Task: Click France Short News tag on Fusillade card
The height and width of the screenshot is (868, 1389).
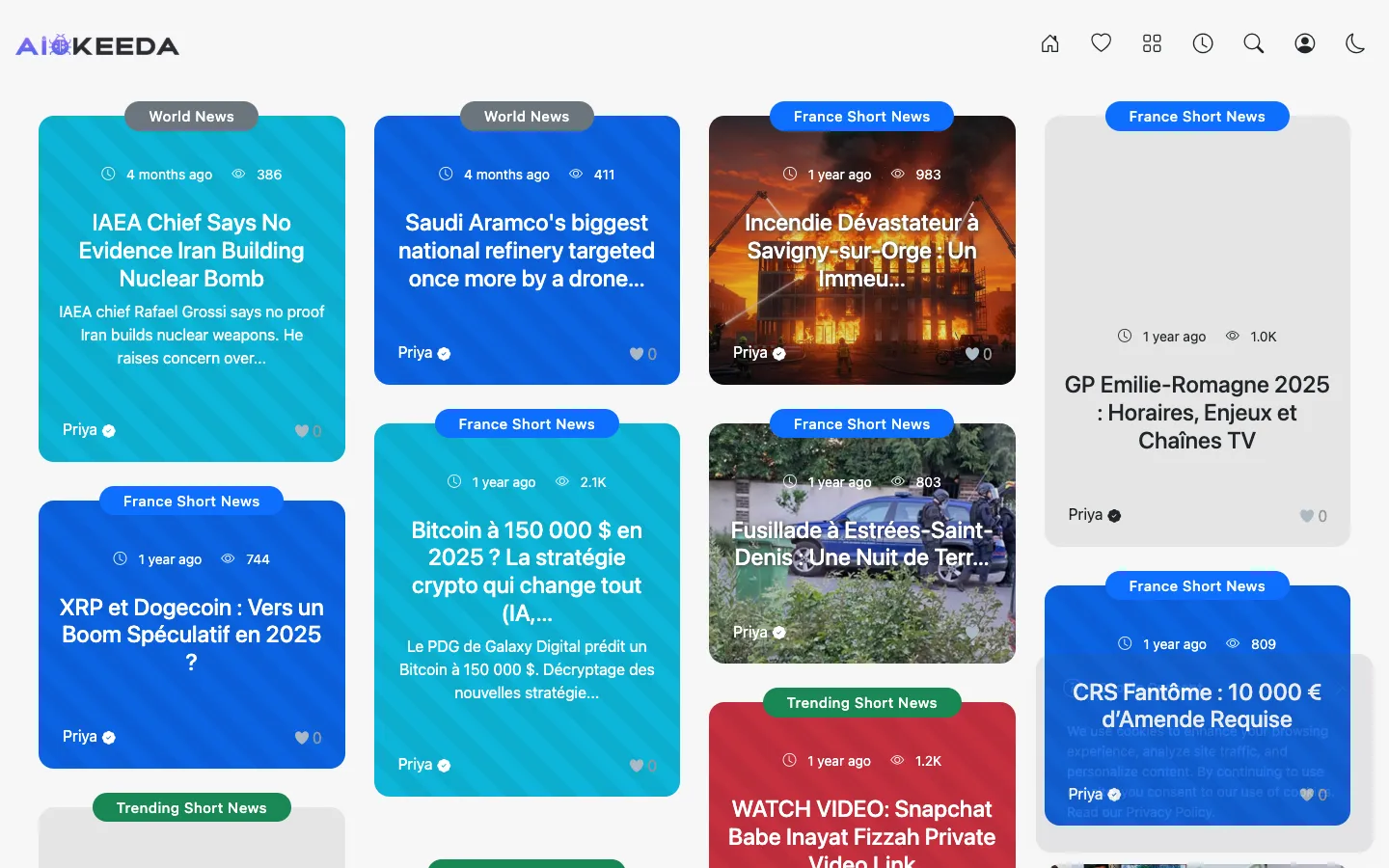Action: [x=861, y=424]
